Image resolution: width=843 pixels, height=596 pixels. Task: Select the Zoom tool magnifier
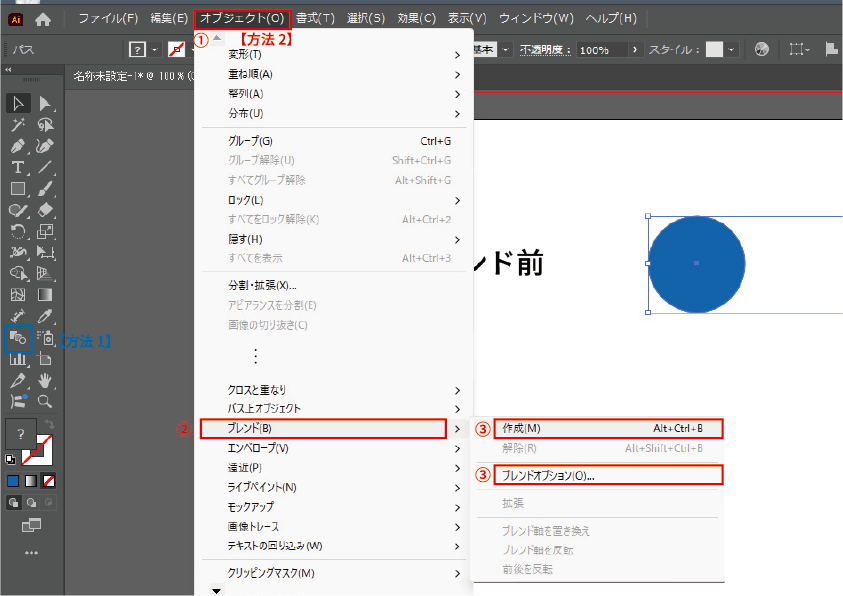click(x=45, y=401)
